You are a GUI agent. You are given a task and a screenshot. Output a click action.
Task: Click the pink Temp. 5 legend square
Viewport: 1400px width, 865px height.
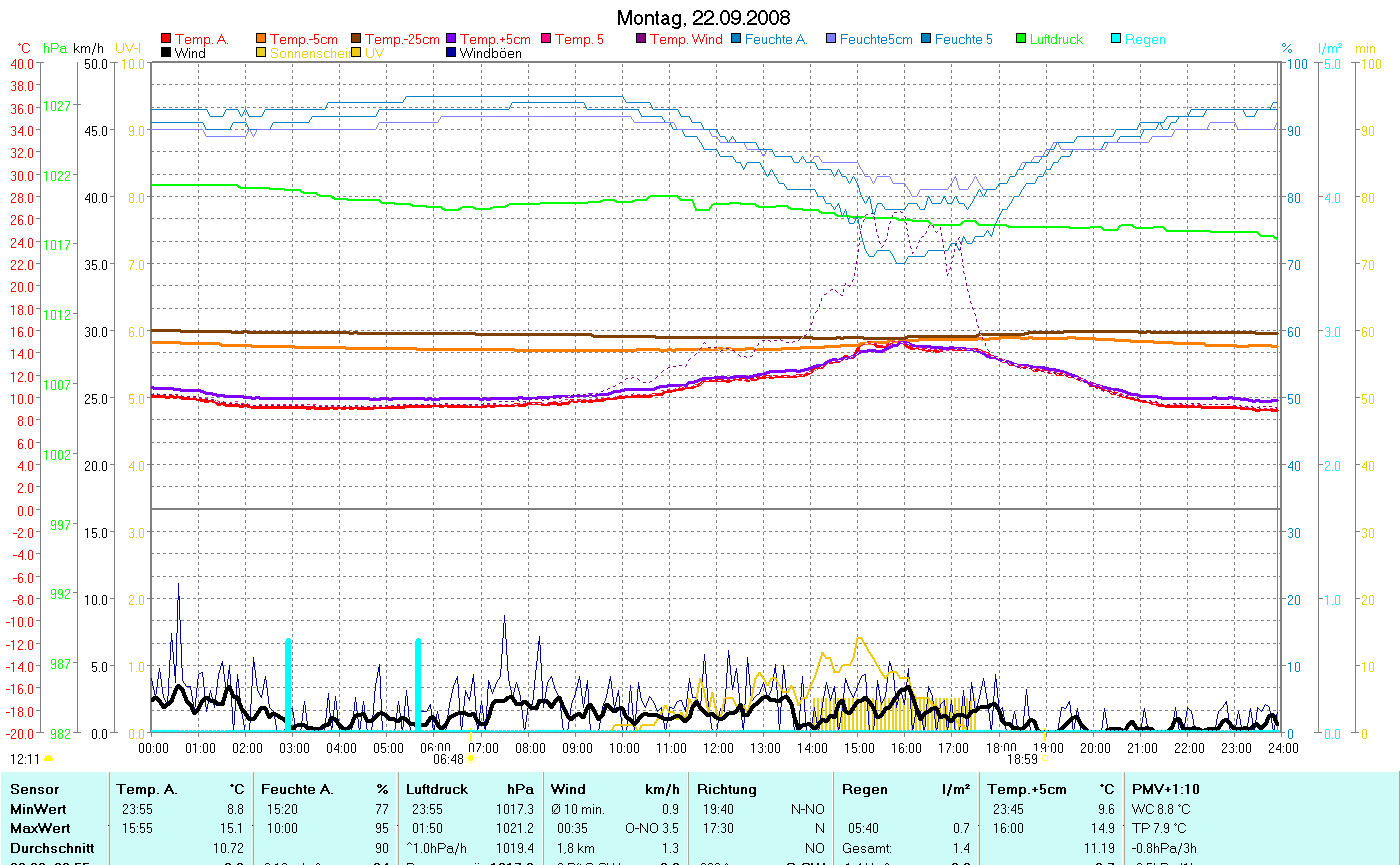(547, 39)
